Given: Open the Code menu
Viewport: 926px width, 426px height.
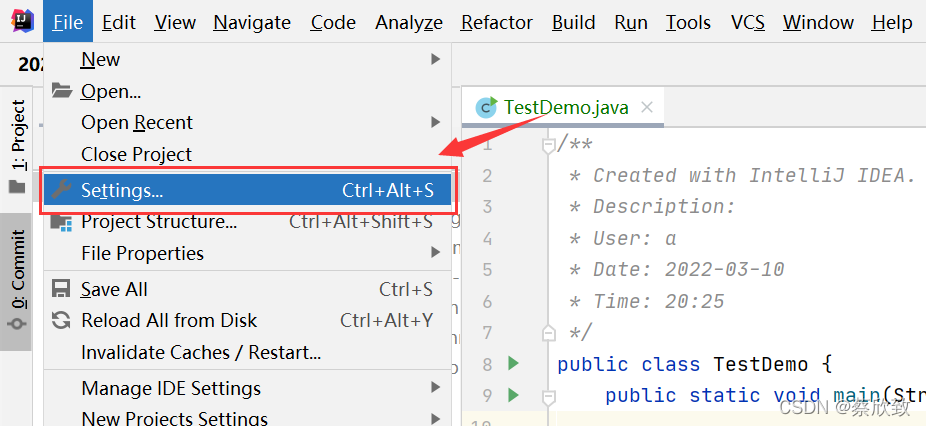Looking at the screenshot, I should click(333, 22).
